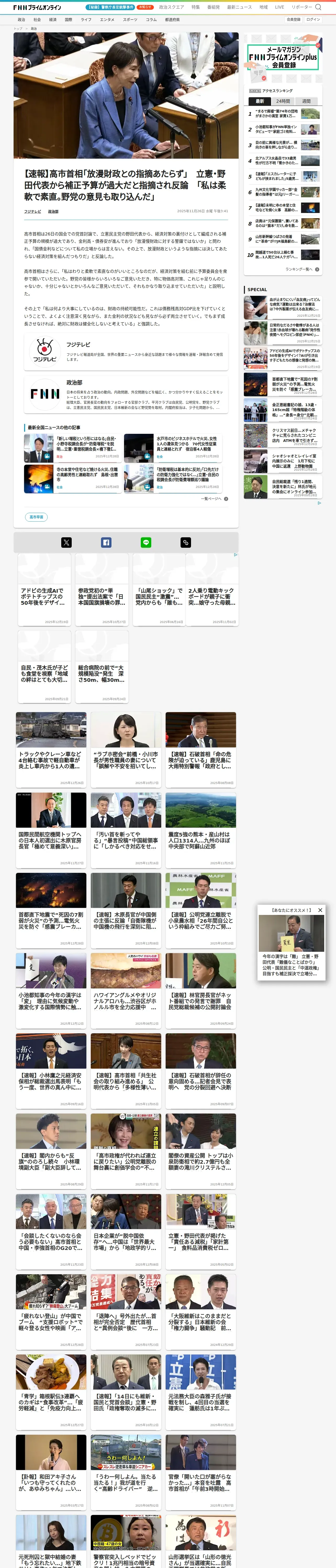Open card 青学 箱根駅伝3連覇へのカギ
The image size is (336, 1568).
51,1392
